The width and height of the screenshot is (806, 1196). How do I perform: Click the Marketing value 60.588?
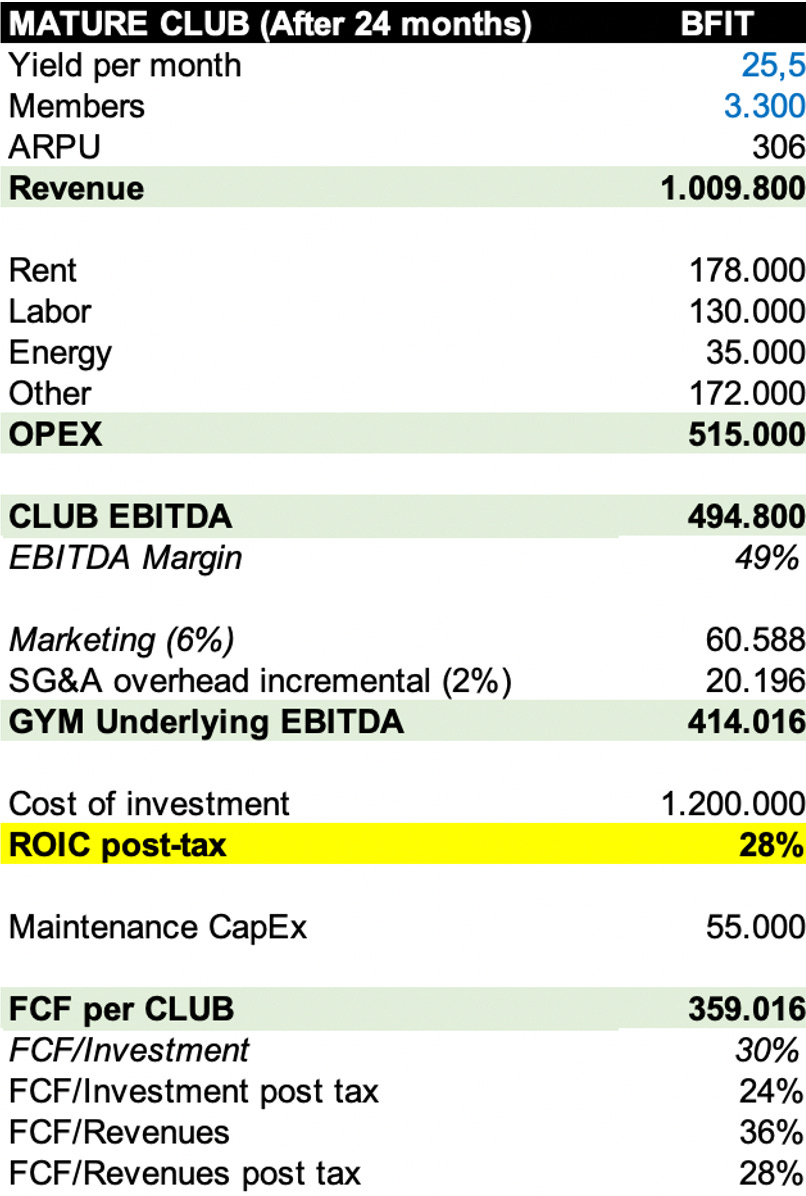[x=755, y=640]
